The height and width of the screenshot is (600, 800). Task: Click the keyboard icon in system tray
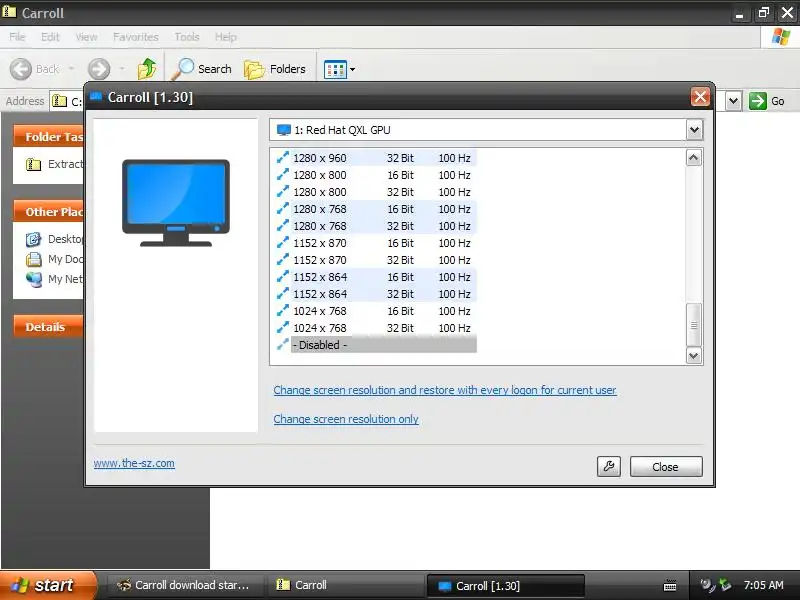[x=670, y=585]
